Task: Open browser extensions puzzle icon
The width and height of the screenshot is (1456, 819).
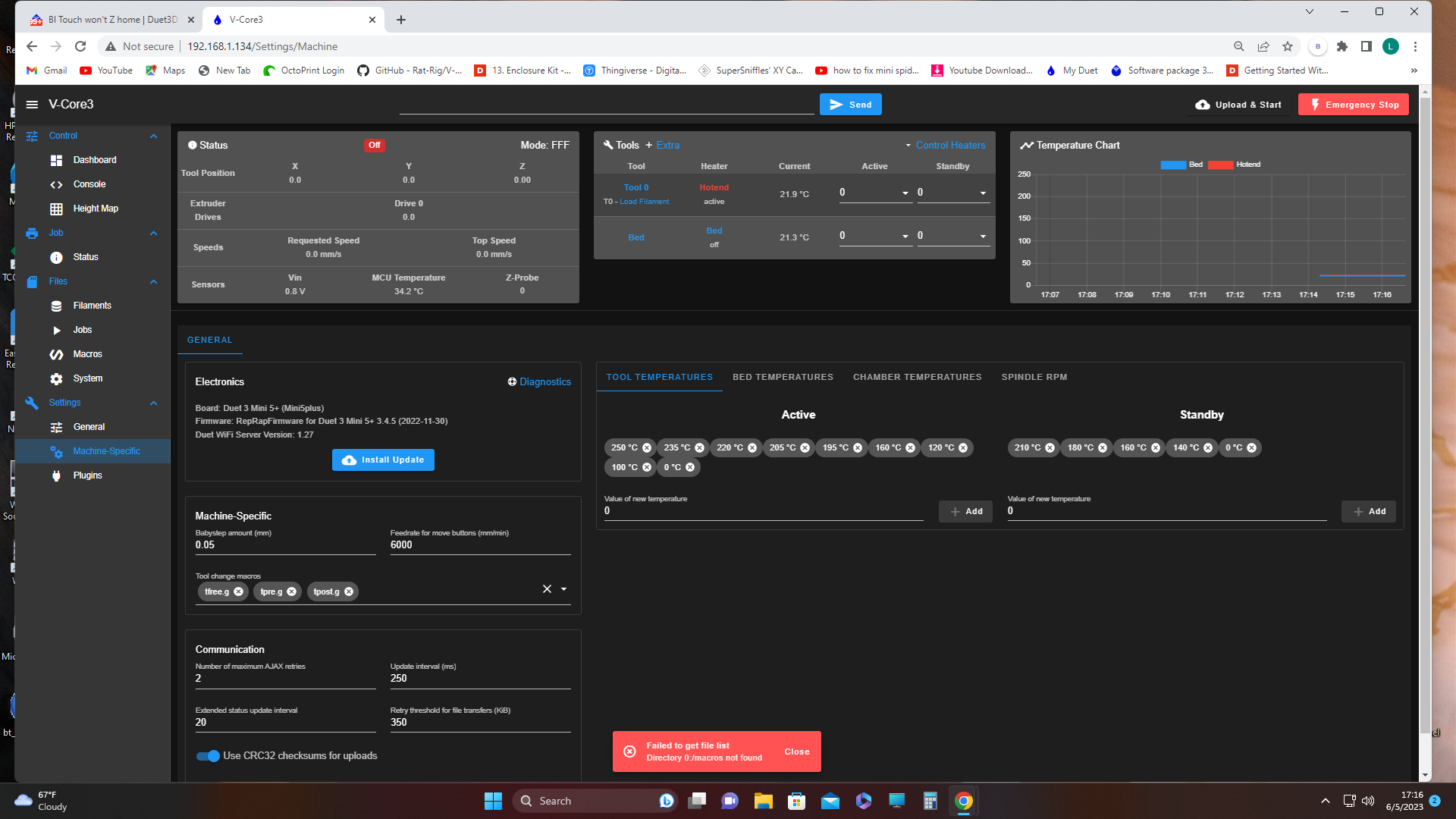Action: pyautogui.click(x=1342, y=46)
